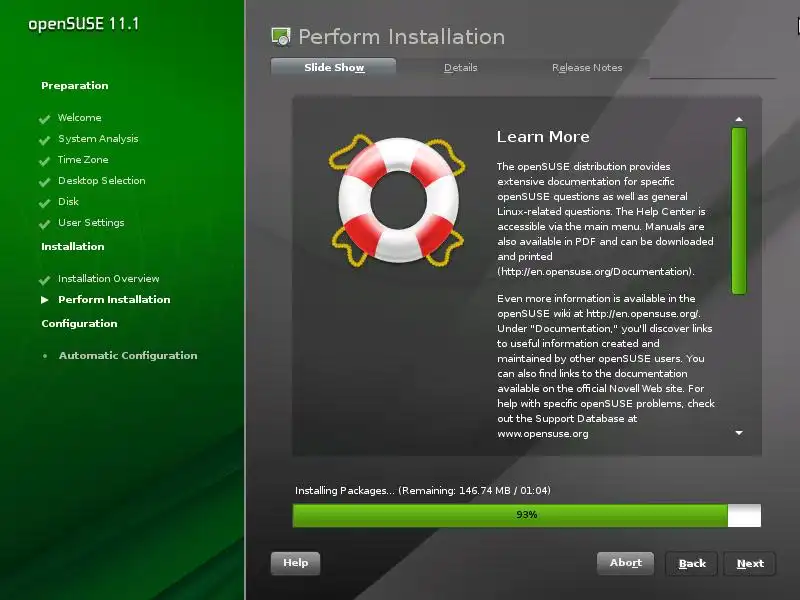
Task: Click the checkmark beside Disk
Action: [x=45, y=202]
